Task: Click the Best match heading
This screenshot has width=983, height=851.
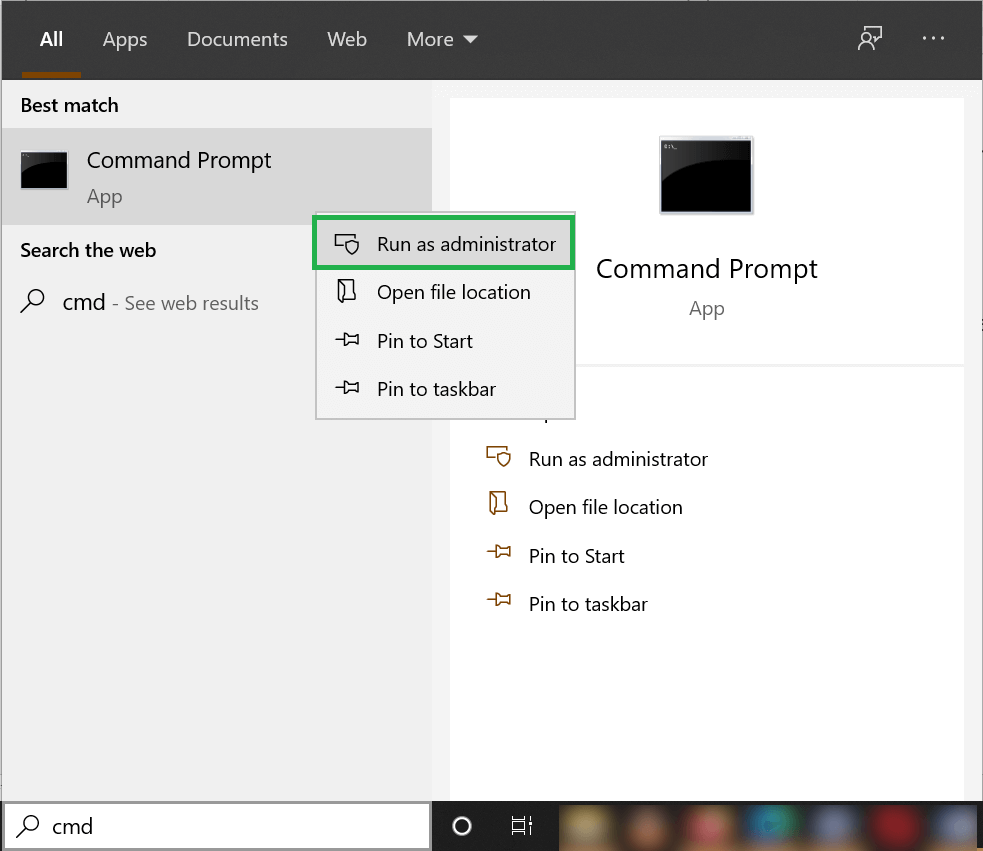Action: coord(70,105)
